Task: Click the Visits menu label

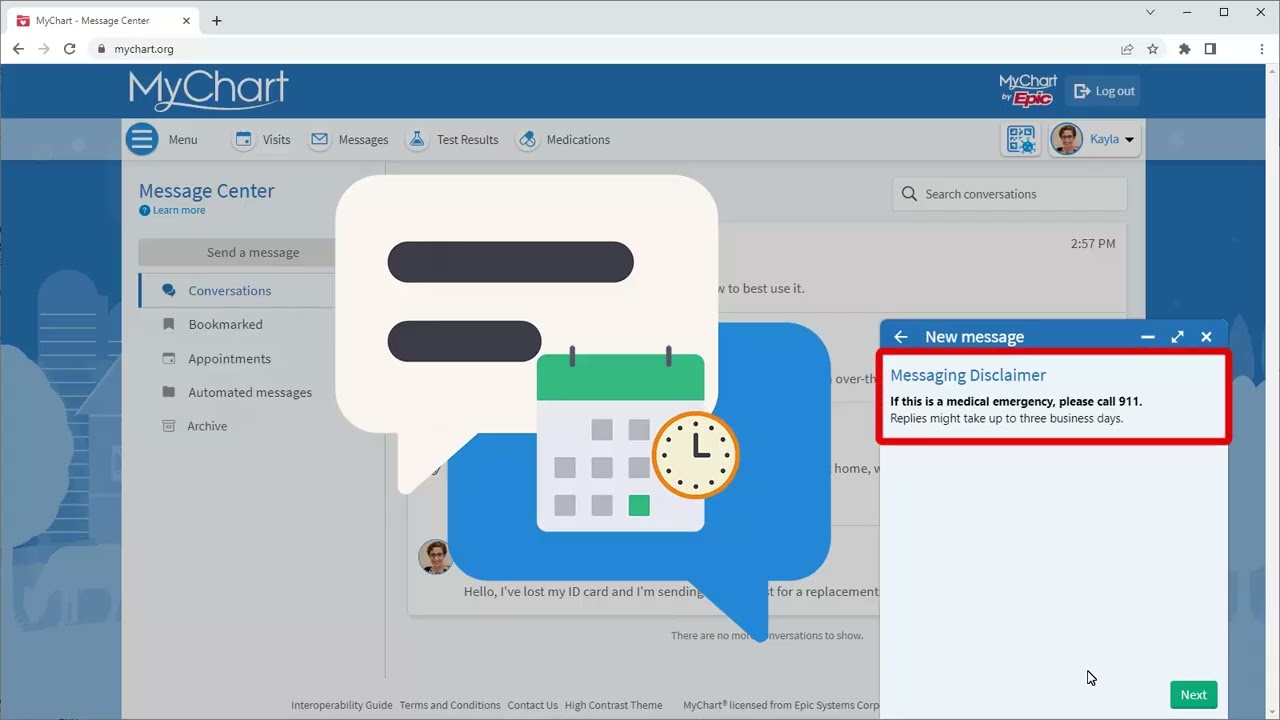Action: coord(276,140)
